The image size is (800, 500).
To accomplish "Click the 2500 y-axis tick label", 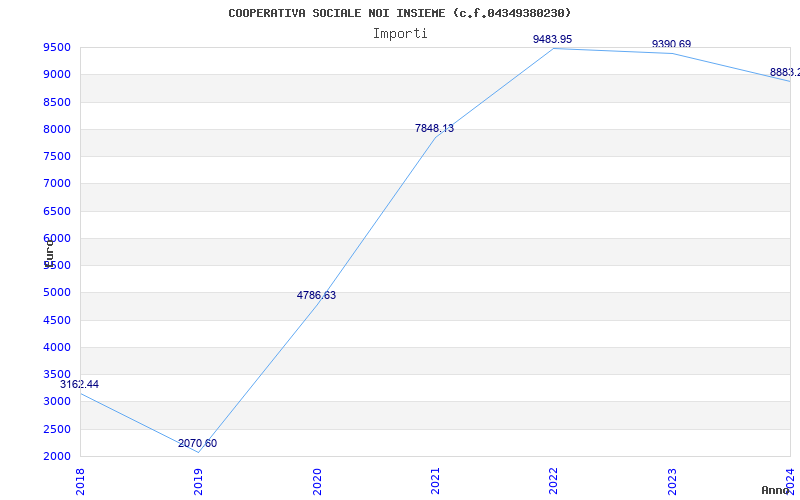I will (57, 430).
